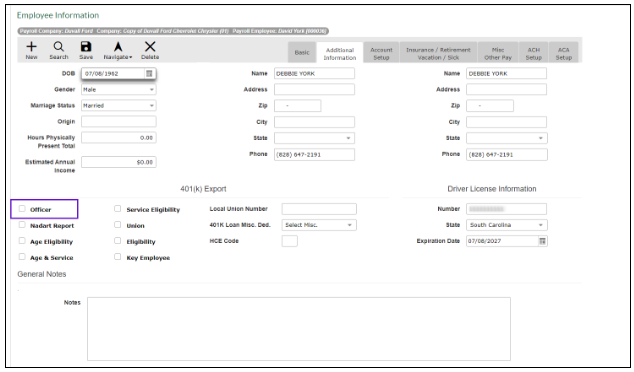Save the employee record
This screenshot has width=634, height=372.
click(x=86, y=46)
